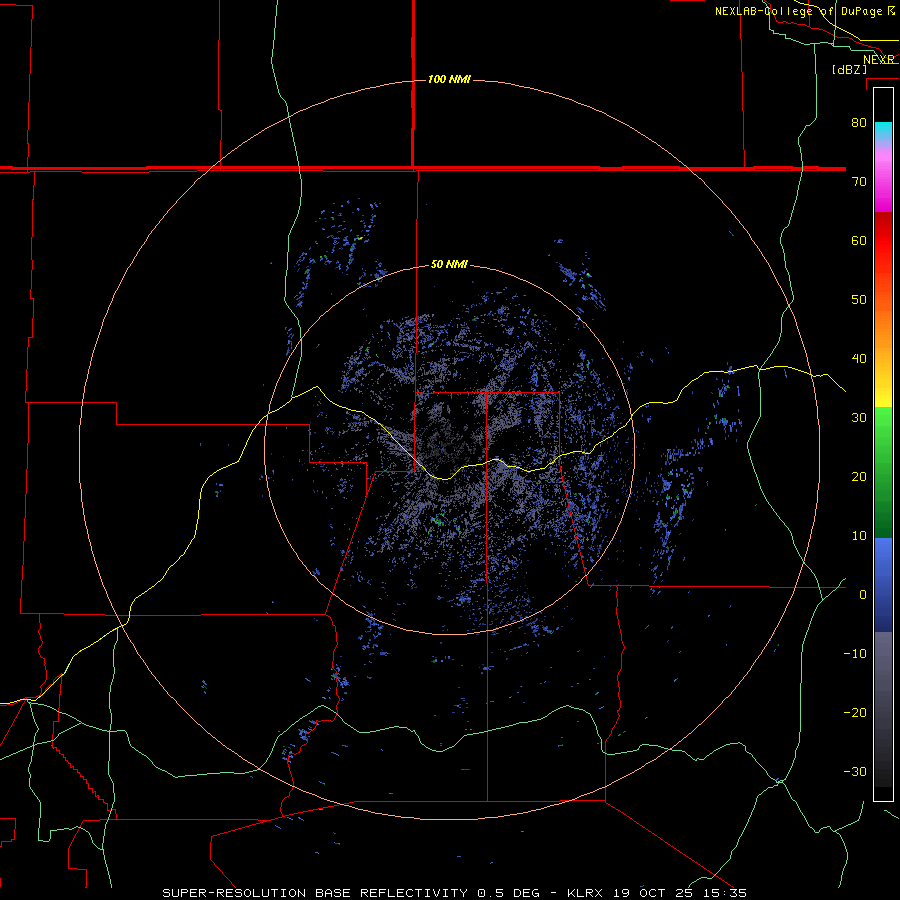The height and width of the screenshot is (900, 900).
Task: Click the Super-Resolution Base Reflectivity caption
Action: click(x=455, y=893)
